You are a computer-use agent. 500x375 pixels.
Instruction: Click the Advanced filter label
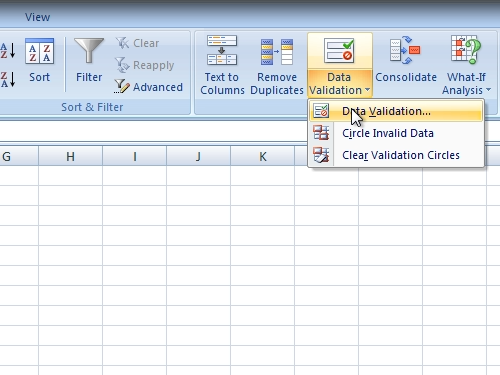(158, 87)
